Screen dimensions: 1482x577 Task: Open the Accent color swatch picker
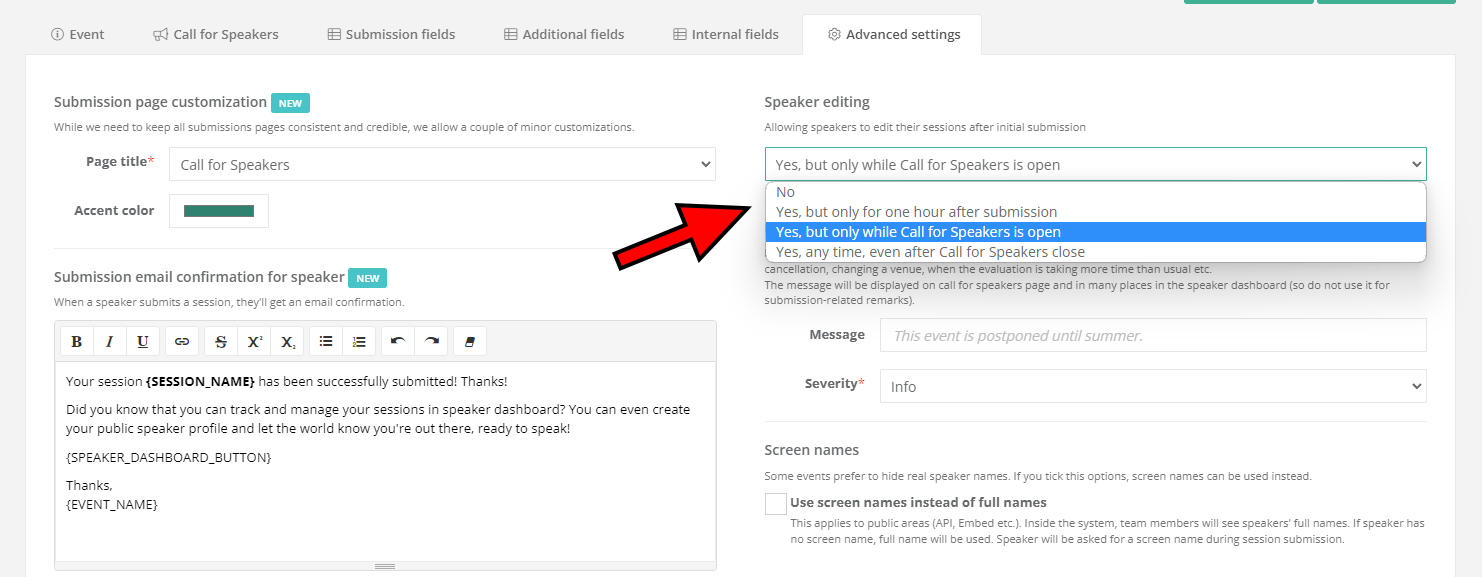[x=219, y=211]
